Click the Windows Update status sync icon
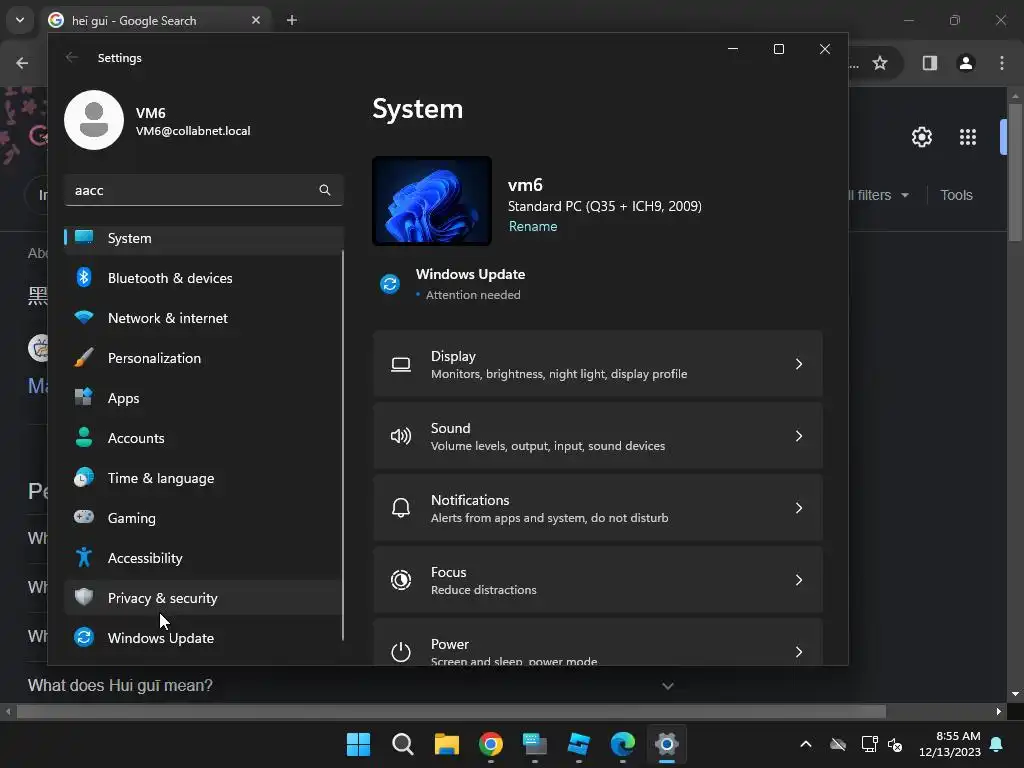 (390, 284)
